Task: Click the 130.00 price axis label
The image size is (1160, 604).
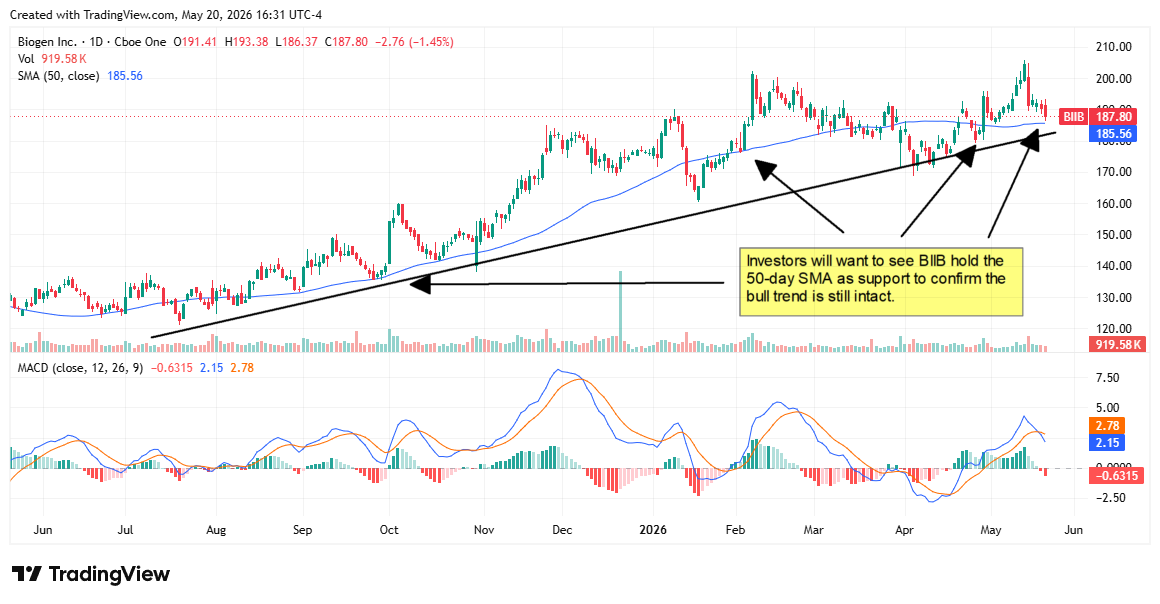Action: [1113, 298]
